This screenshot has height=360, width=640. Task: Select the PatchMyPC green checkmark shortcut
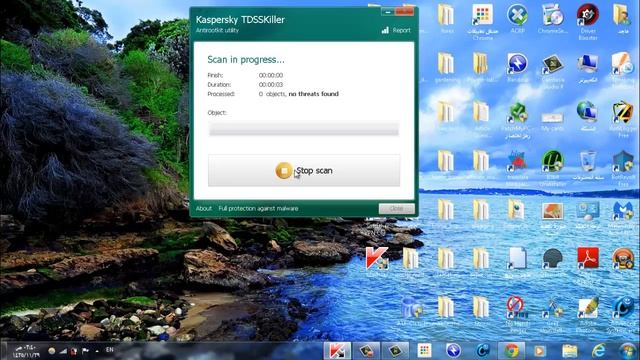point(517,113)
